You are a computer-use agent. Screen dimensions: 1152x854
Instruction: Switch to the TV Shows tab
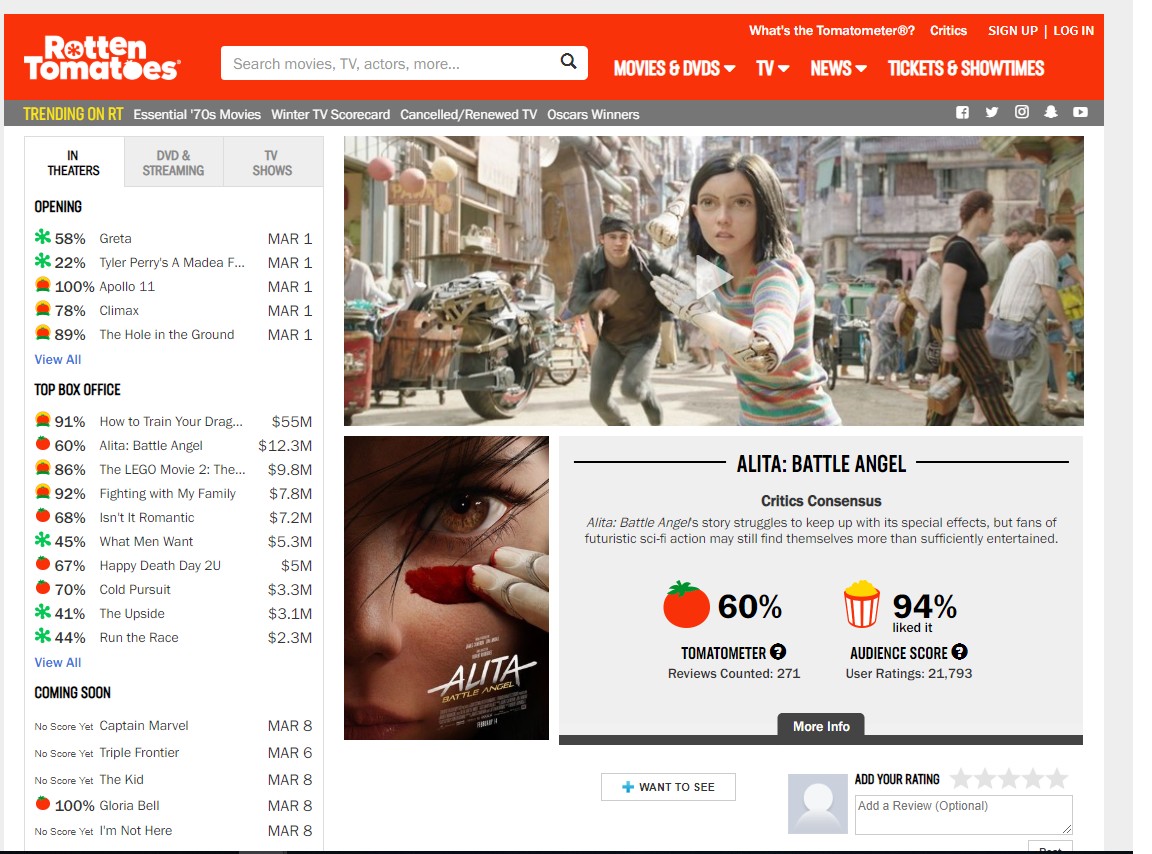point(273,162)
